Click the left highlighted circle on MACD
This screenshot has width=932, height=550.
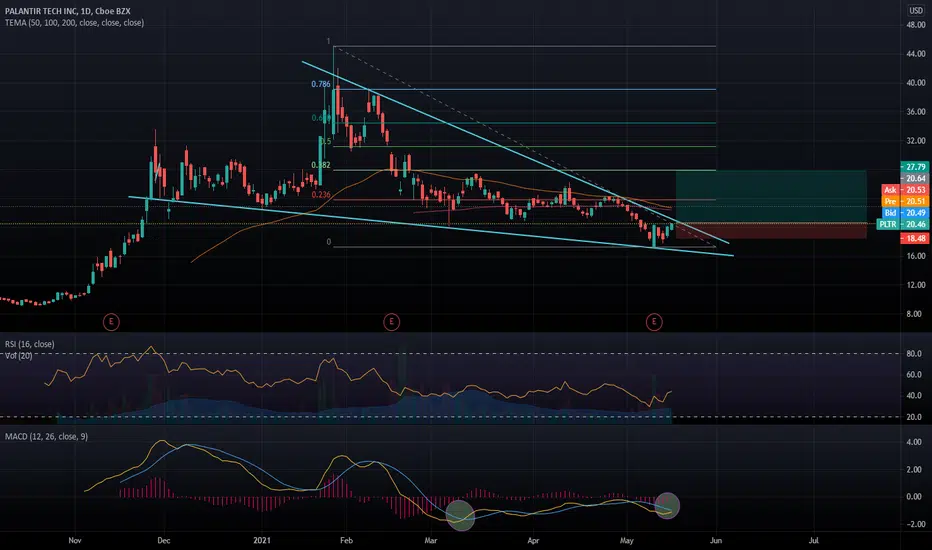[461, 515]
